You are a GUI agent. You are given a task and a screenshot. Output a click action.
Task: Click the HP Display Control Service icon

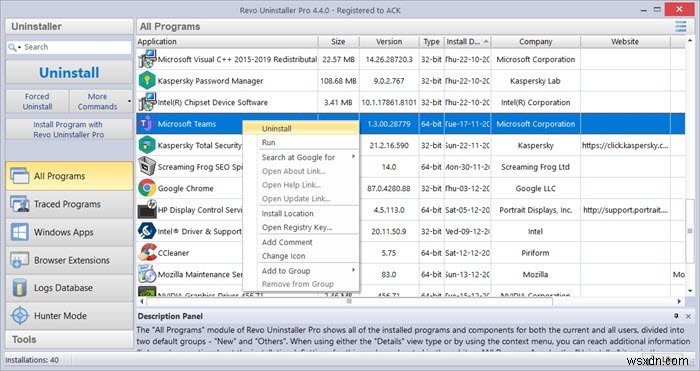(147, 209)
